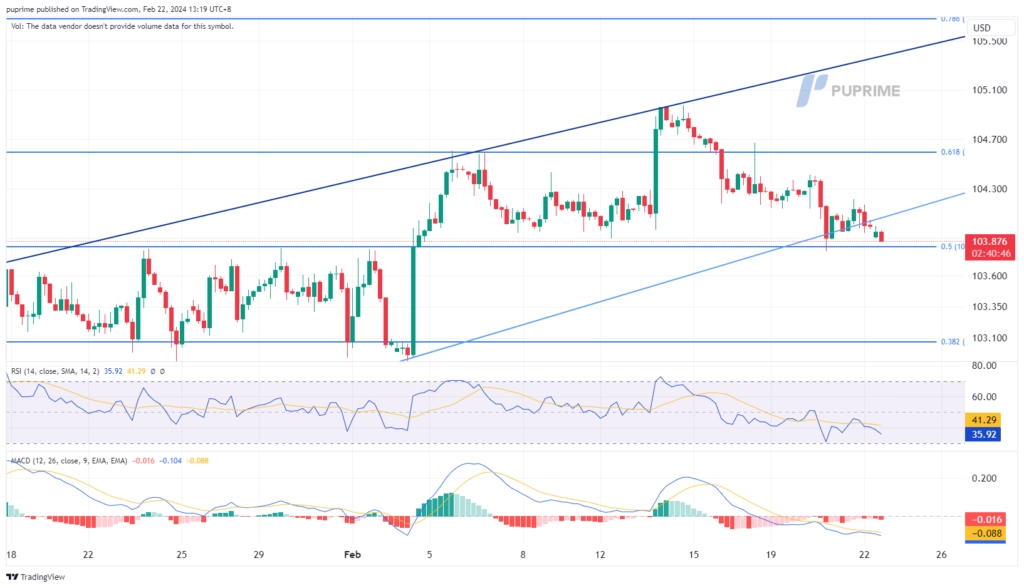Click the blue 35.92 RSI axis tag
1024x588 pixels.
984,434
